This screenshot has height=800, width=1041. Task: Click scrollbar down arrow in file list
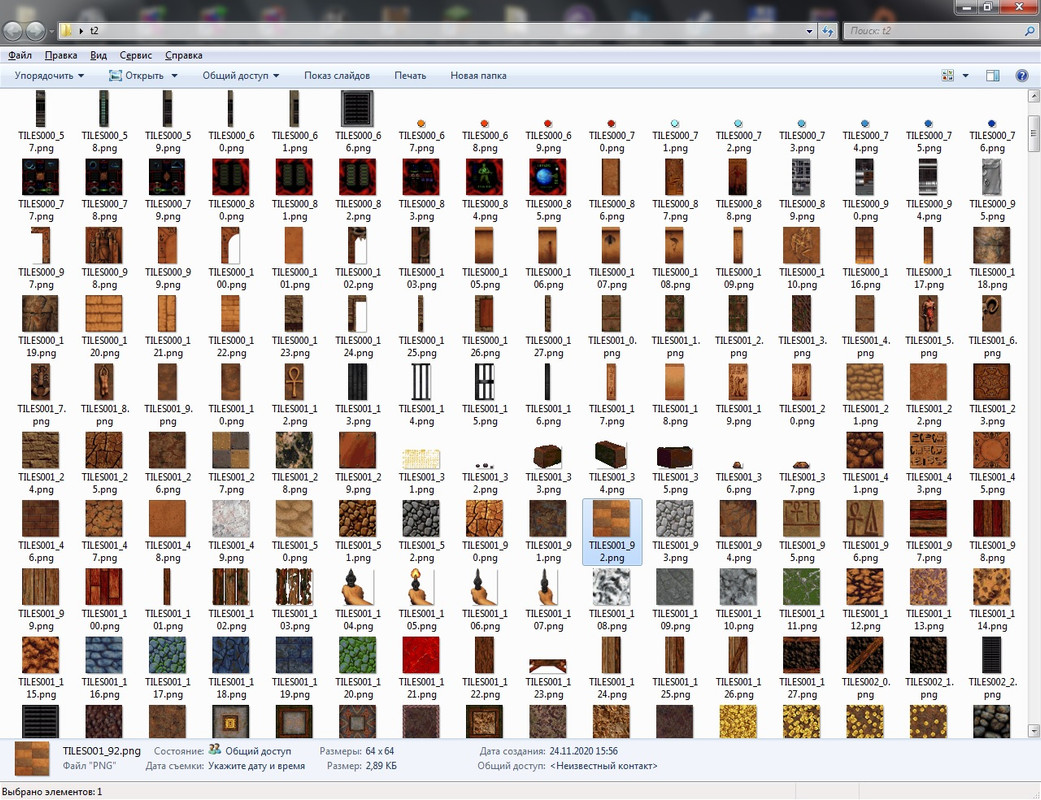click(x=1034, y=730)
